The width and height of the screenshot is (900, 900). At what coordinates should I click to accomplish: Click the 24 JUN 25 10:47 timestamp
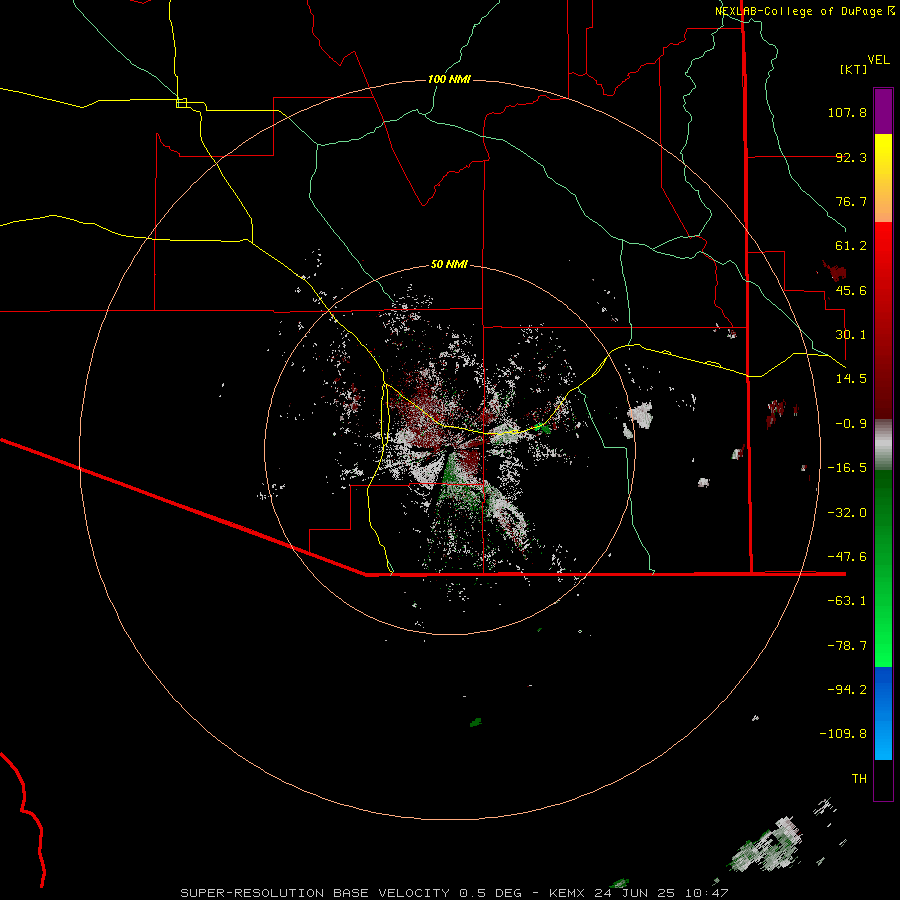tap(664, 893)
